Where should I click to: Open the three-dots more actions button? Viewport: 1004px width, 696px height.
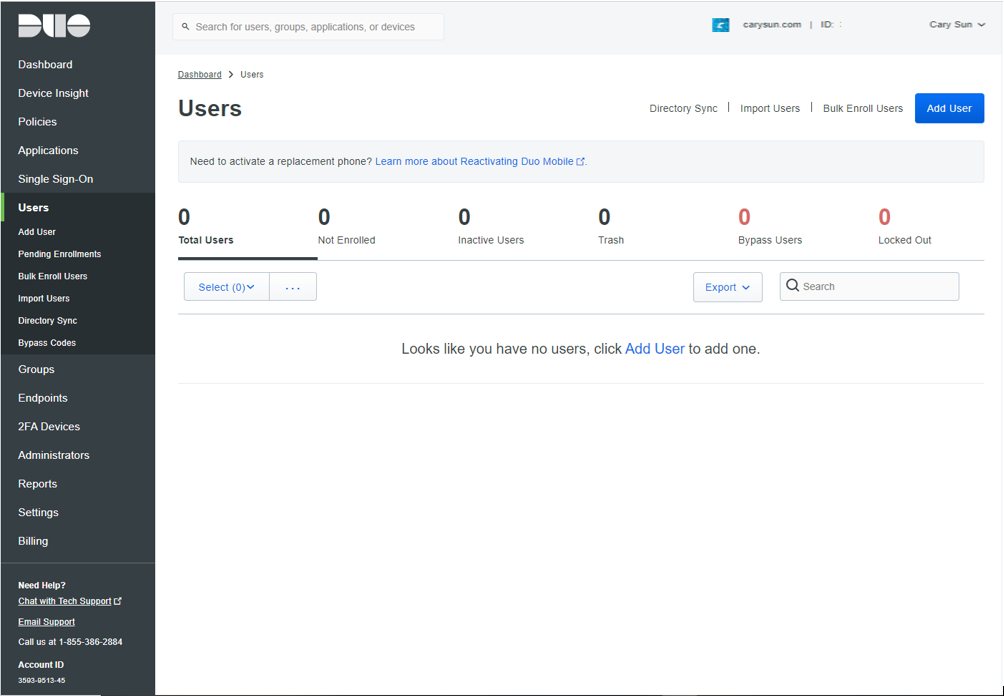(x=293, y=287)
